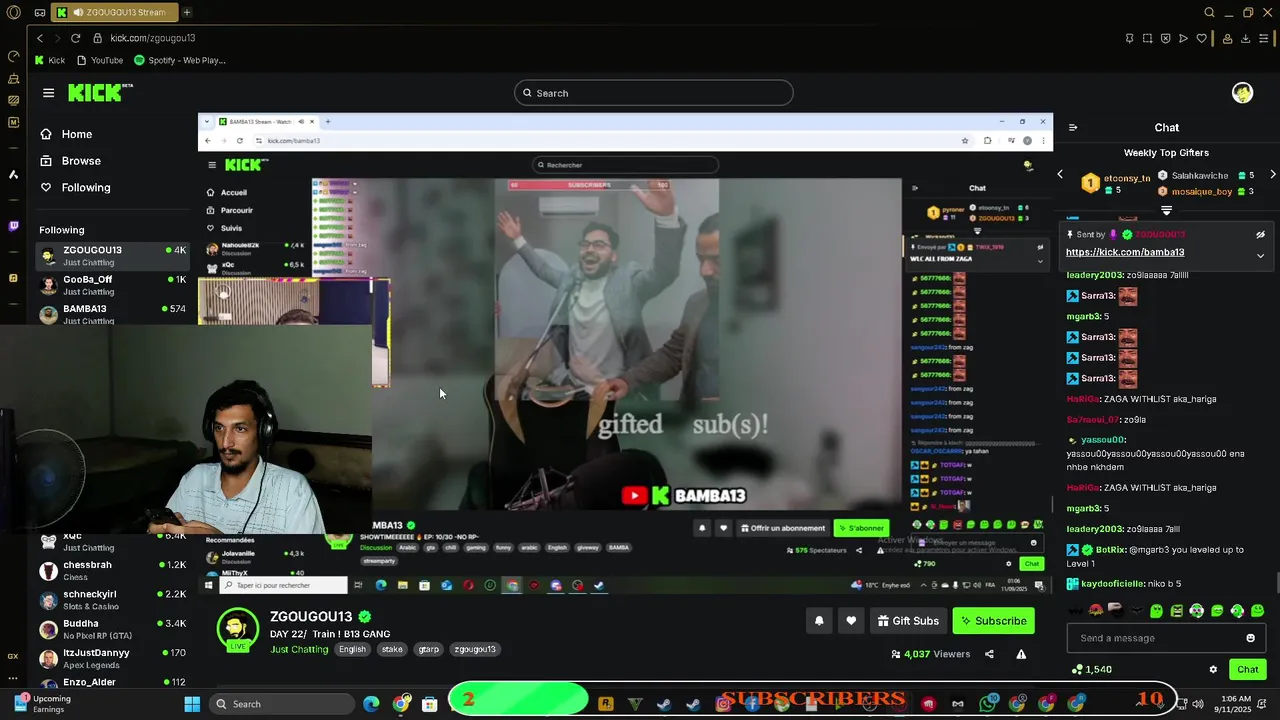Click the ZGOUGOU13 live avatar
This screenshot has height=720, width=1280.
pos(237,629)
